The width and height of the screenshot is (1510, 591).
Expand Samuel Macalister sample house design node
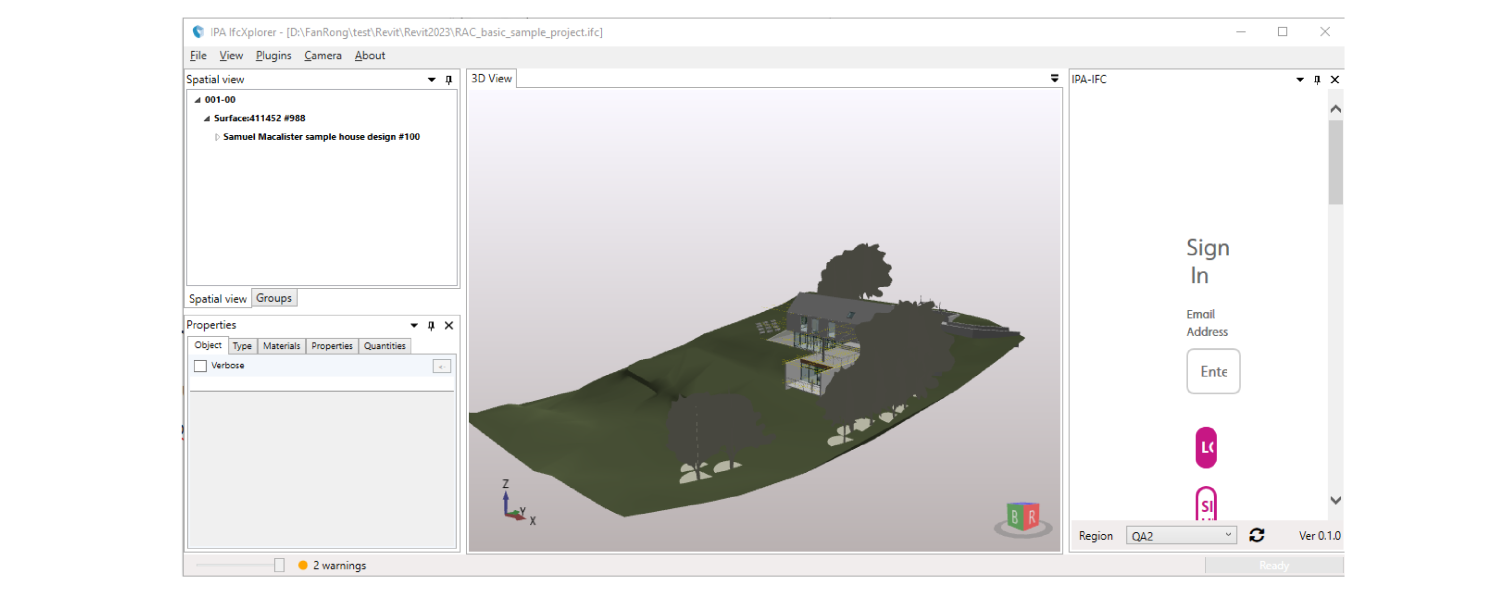pos(217,137)
